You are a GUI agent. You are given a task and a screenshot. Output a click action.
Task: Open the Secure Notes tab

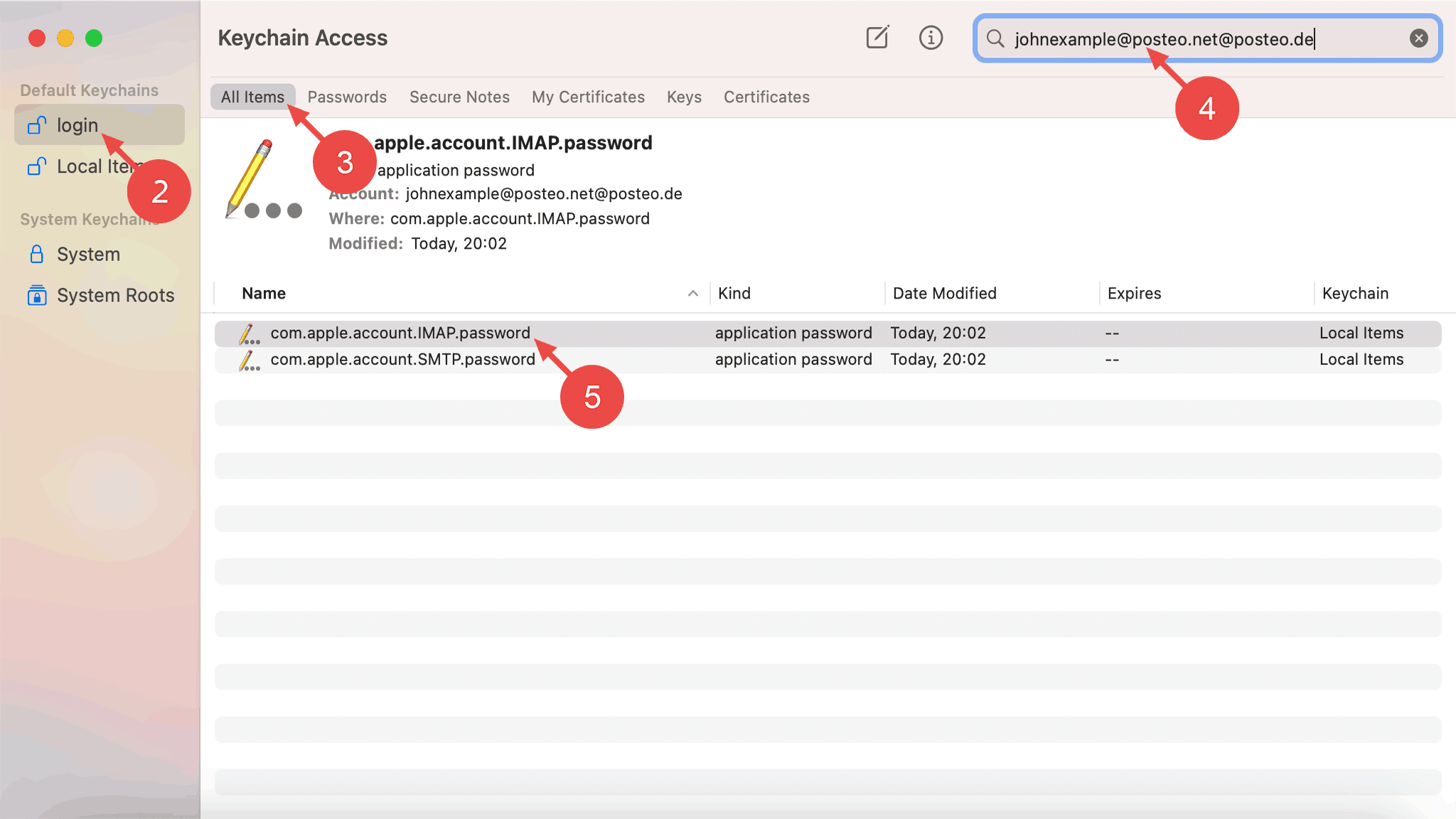[x=459, y=97]
